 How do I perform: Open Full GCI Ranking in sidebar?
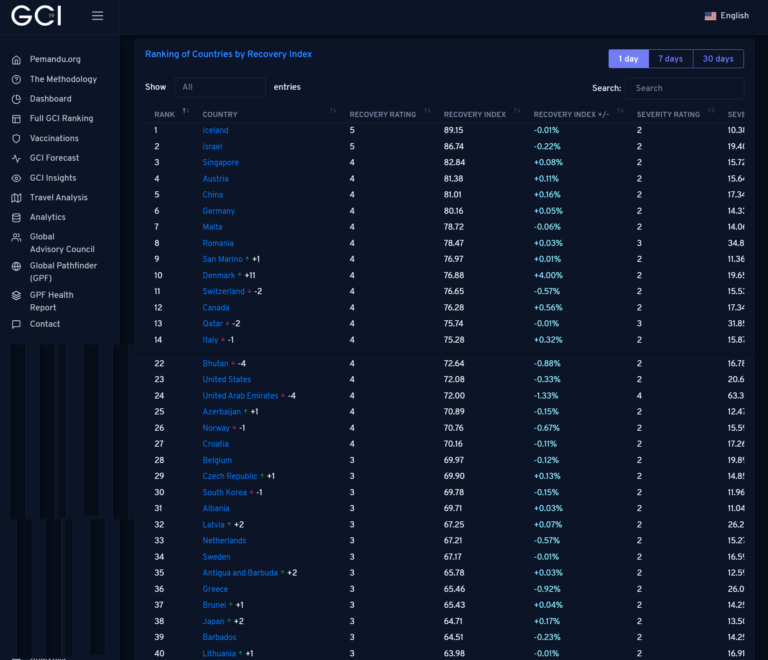point(61,118)
